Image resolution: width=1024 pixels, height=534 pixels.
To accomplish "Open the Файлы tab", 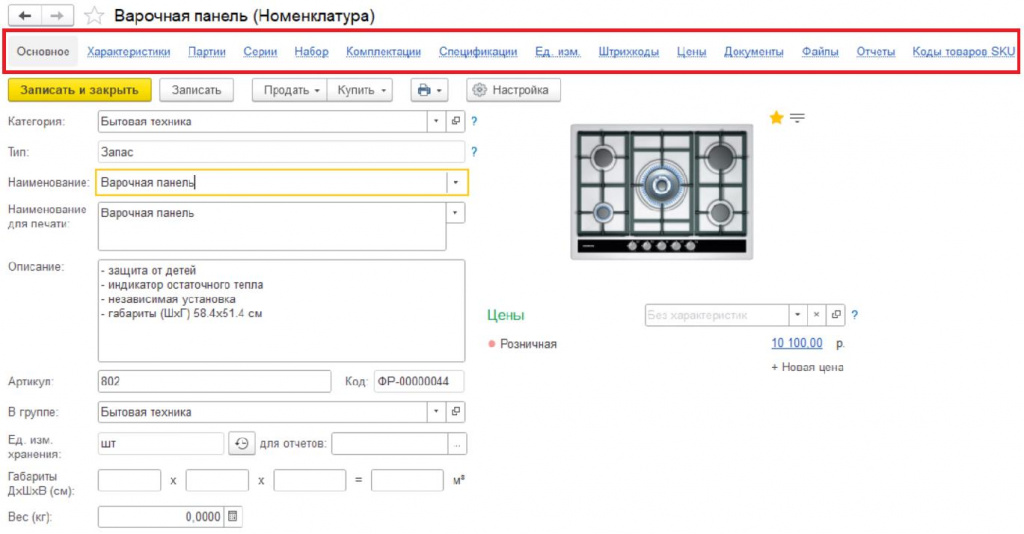I will 820,52.
